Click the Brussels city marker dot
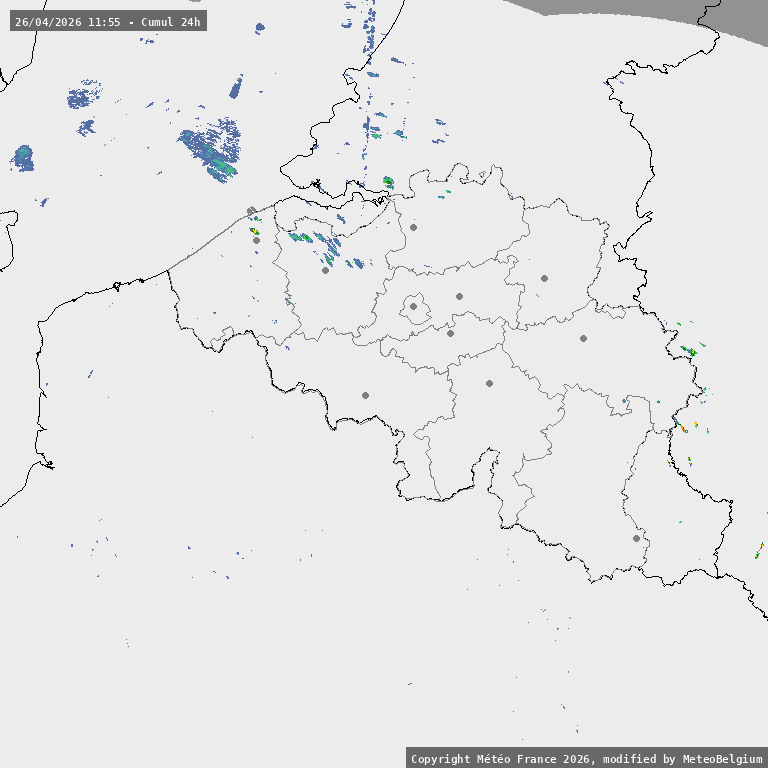The height and width of the screenshot is (768, 768). coord(413,307)
